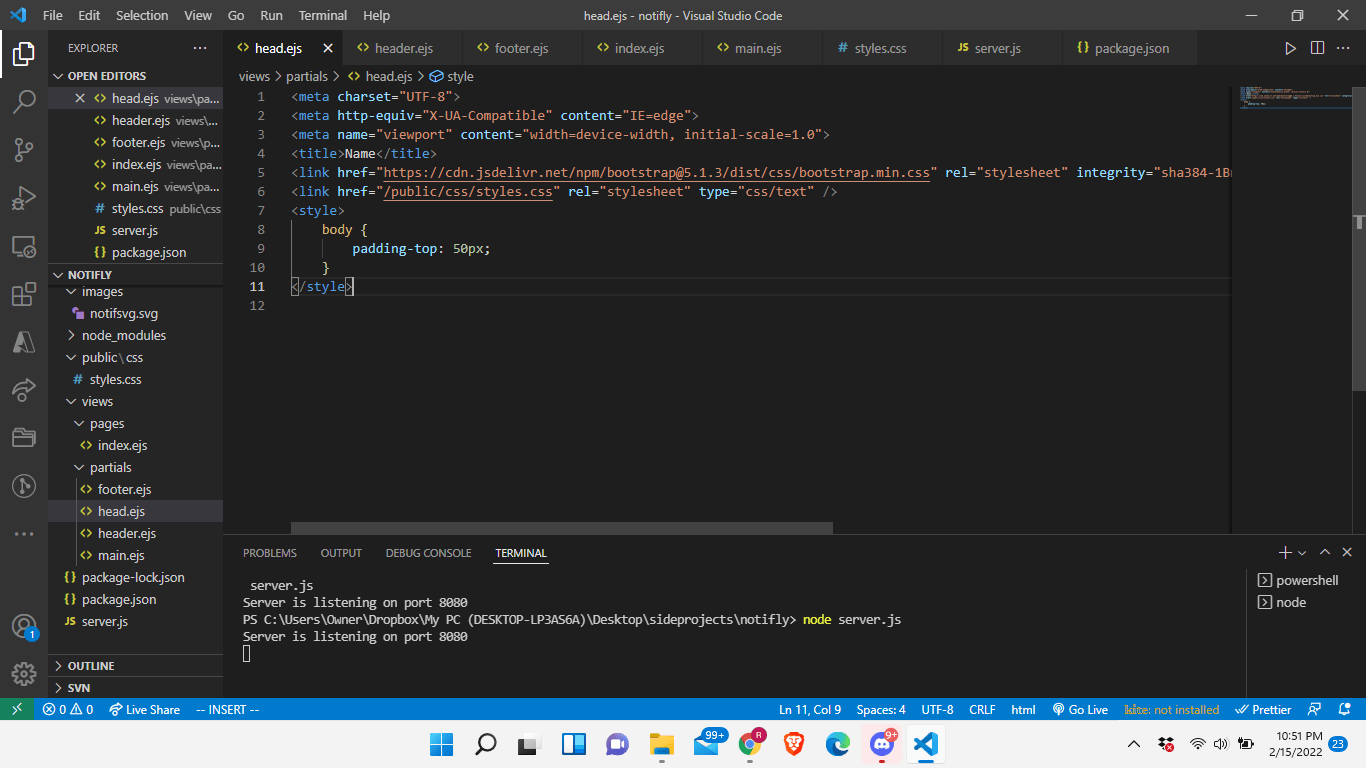Image resolution: width=1366 pixels, height=768 pixels.
Task: Collapse the OPEN EDITORS section
Action: (59, 75)
